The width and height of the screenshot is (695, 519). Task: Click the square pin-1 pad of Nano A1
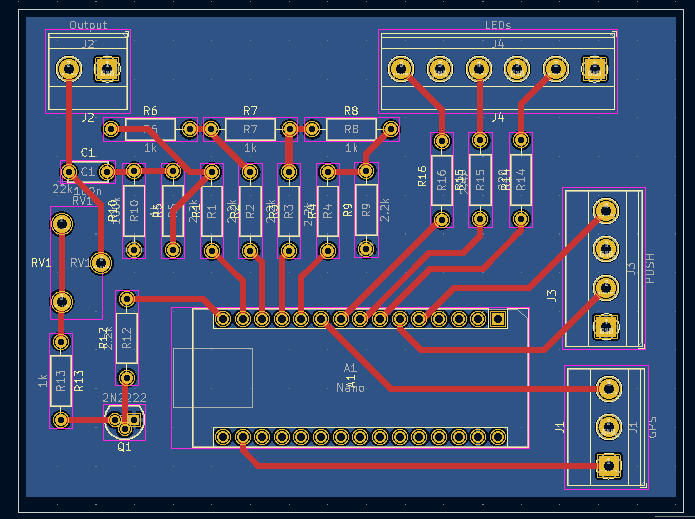pos(498,319)
